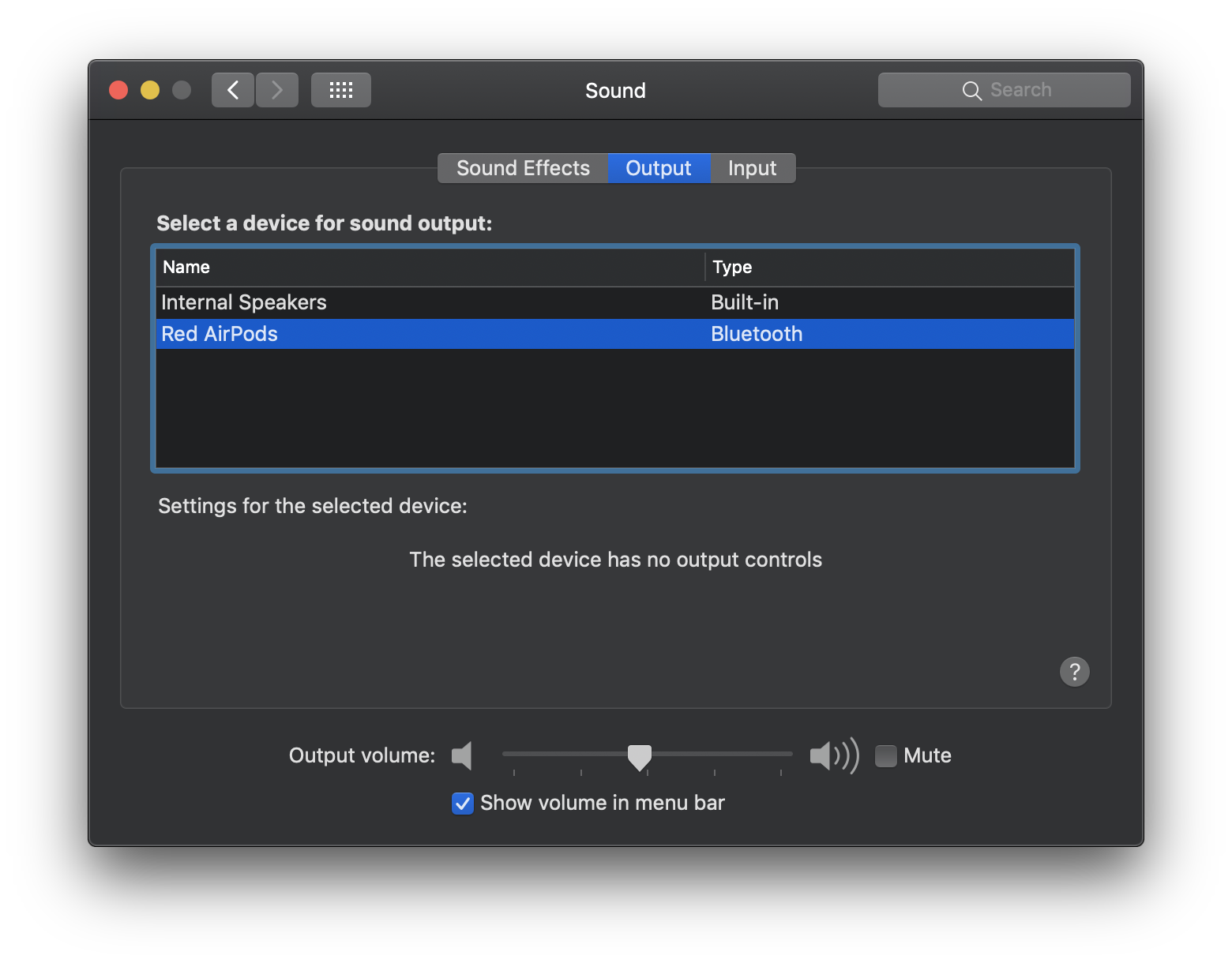Switch to the Sound Effects tab
Image resolution: width=1232 pixels, height=963 pixels.
pyautogui.click(x=523, y=168)
